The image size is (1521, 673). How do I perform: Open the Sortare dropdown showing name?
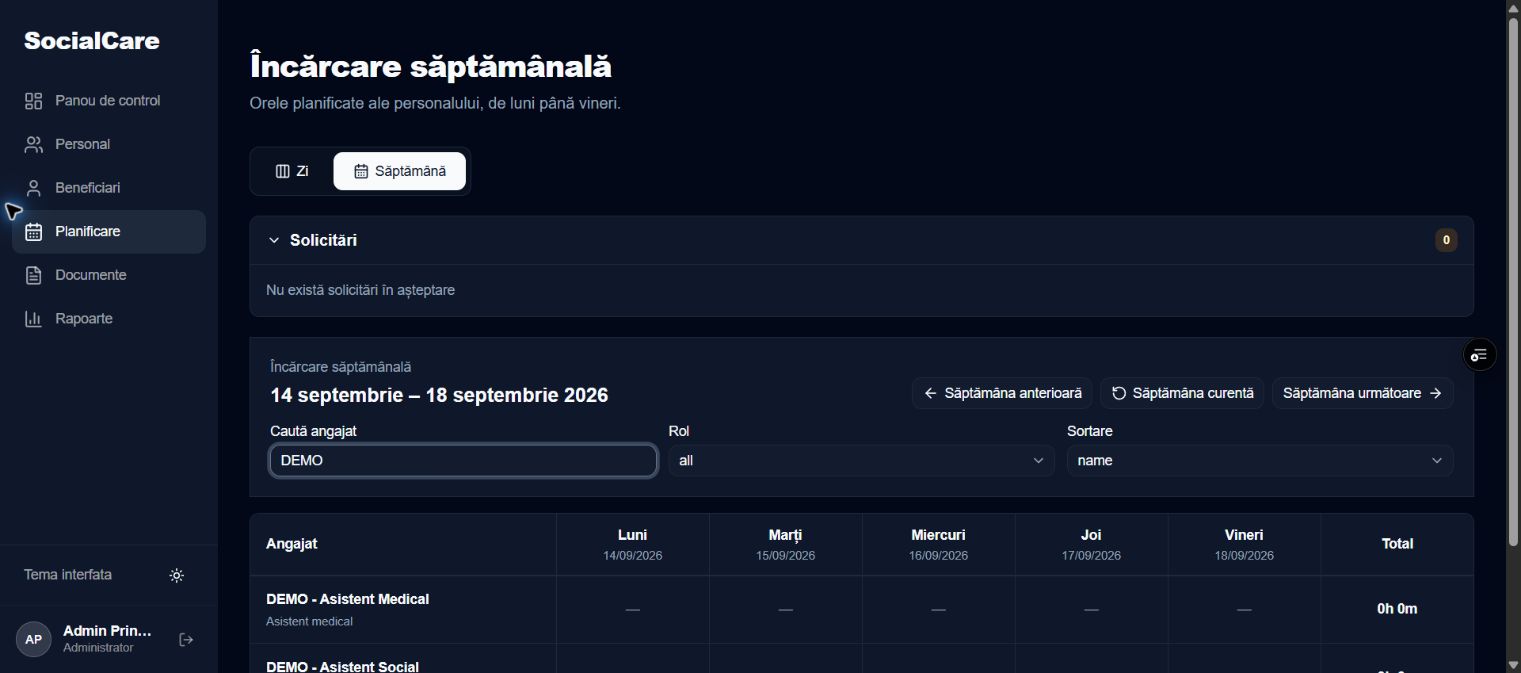click(1260, 460)
